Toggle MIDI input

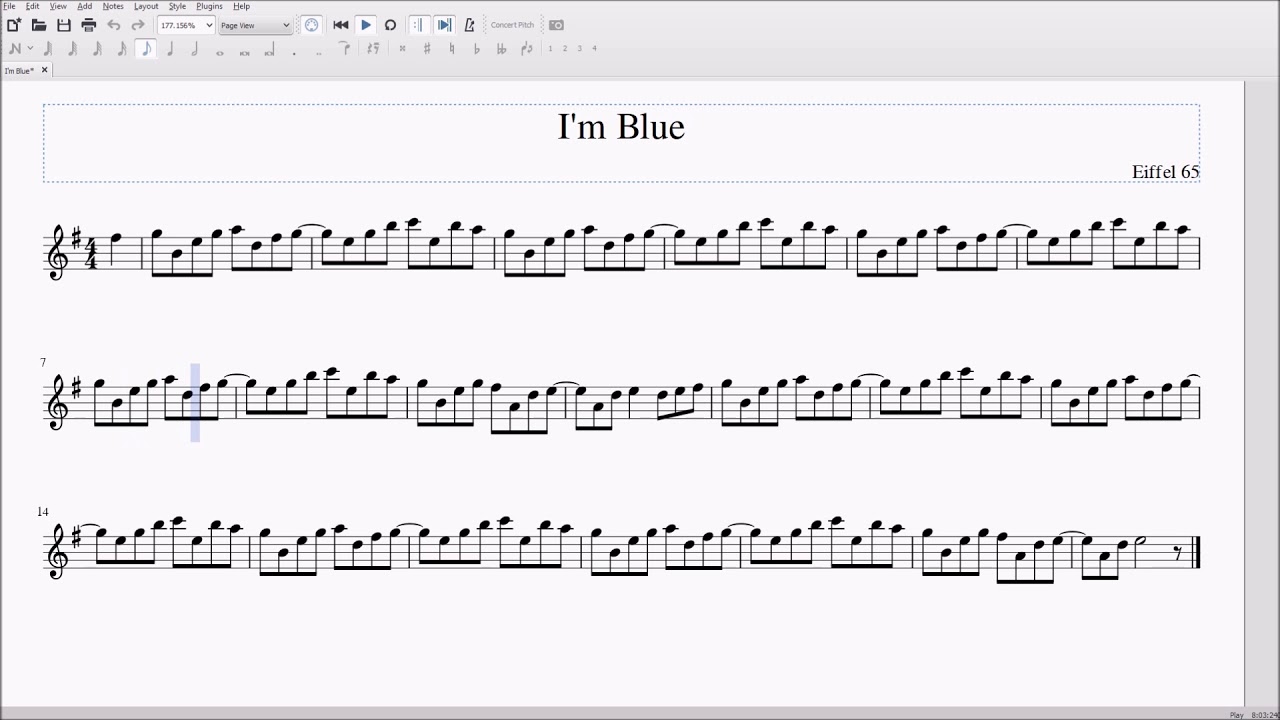[312, 25]
